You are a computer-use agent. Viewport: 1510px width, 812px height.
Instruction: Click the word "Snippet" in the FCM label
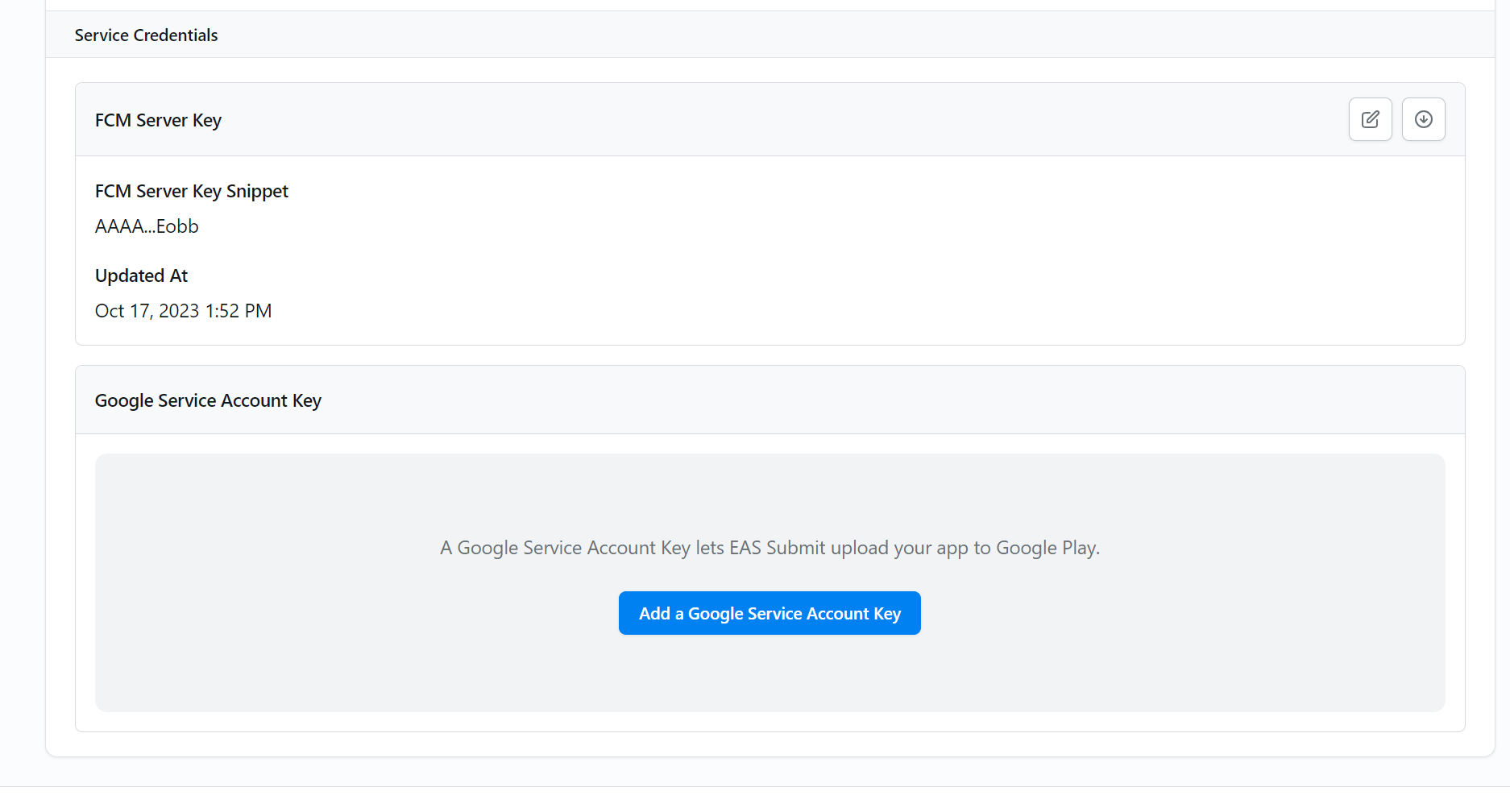click(x=257, y=191)
